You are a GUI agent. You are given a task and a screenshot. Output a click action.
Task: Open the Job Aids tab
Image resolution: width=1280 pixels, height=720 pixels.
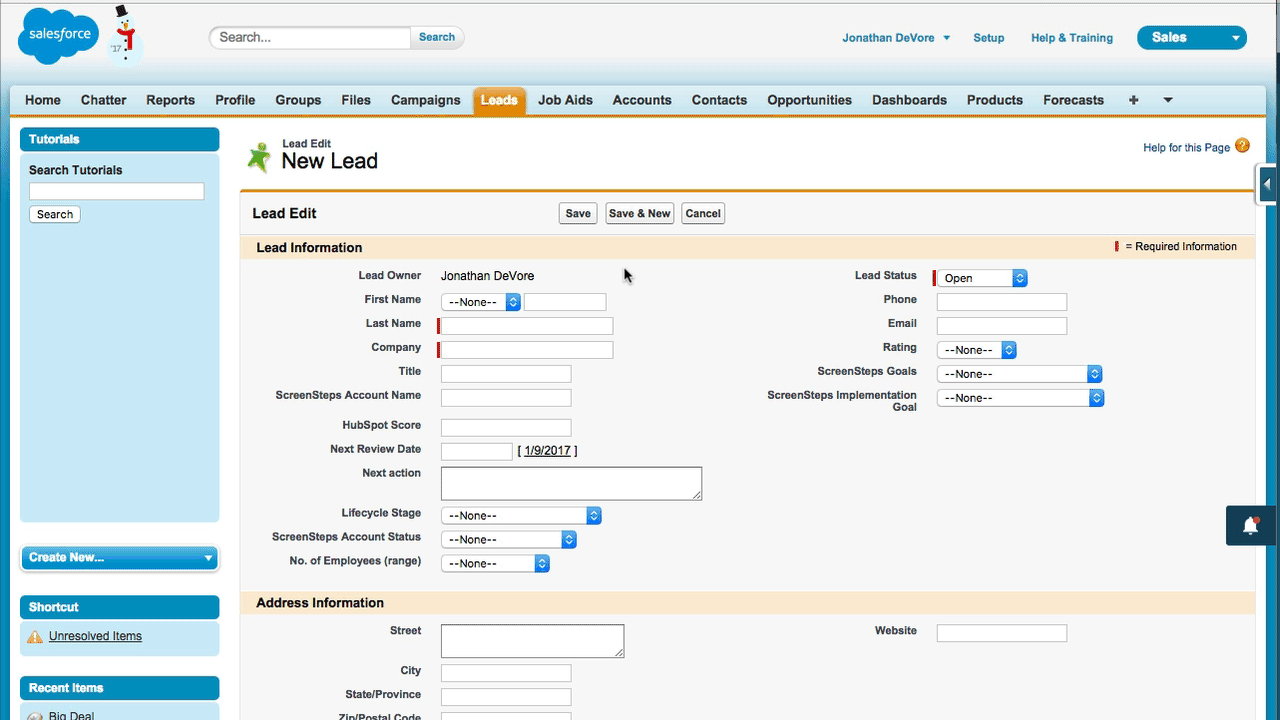565,100
